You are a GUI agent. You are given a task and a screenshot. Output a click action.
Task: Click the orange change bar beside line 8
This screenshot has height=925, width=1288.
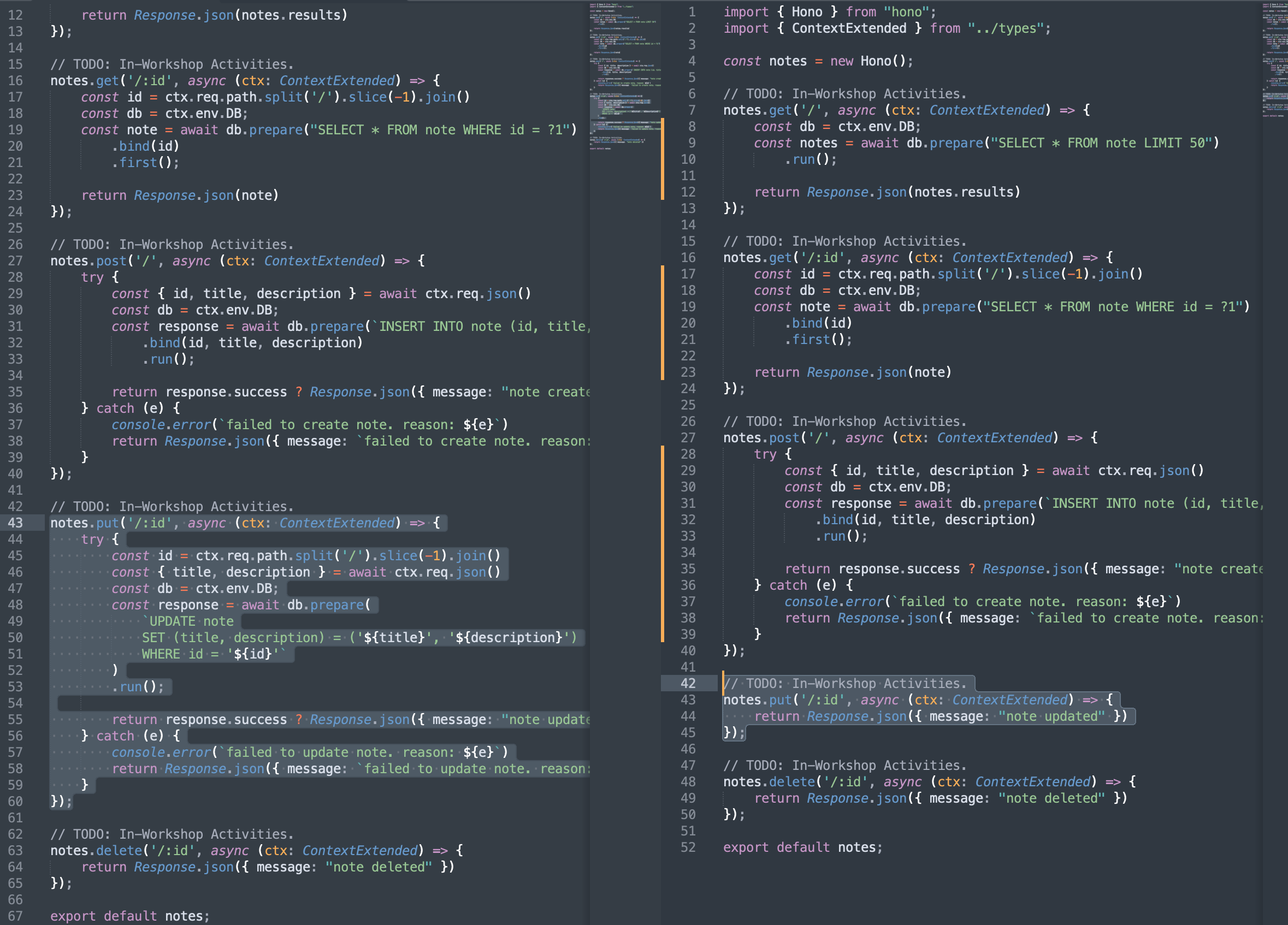663,128
